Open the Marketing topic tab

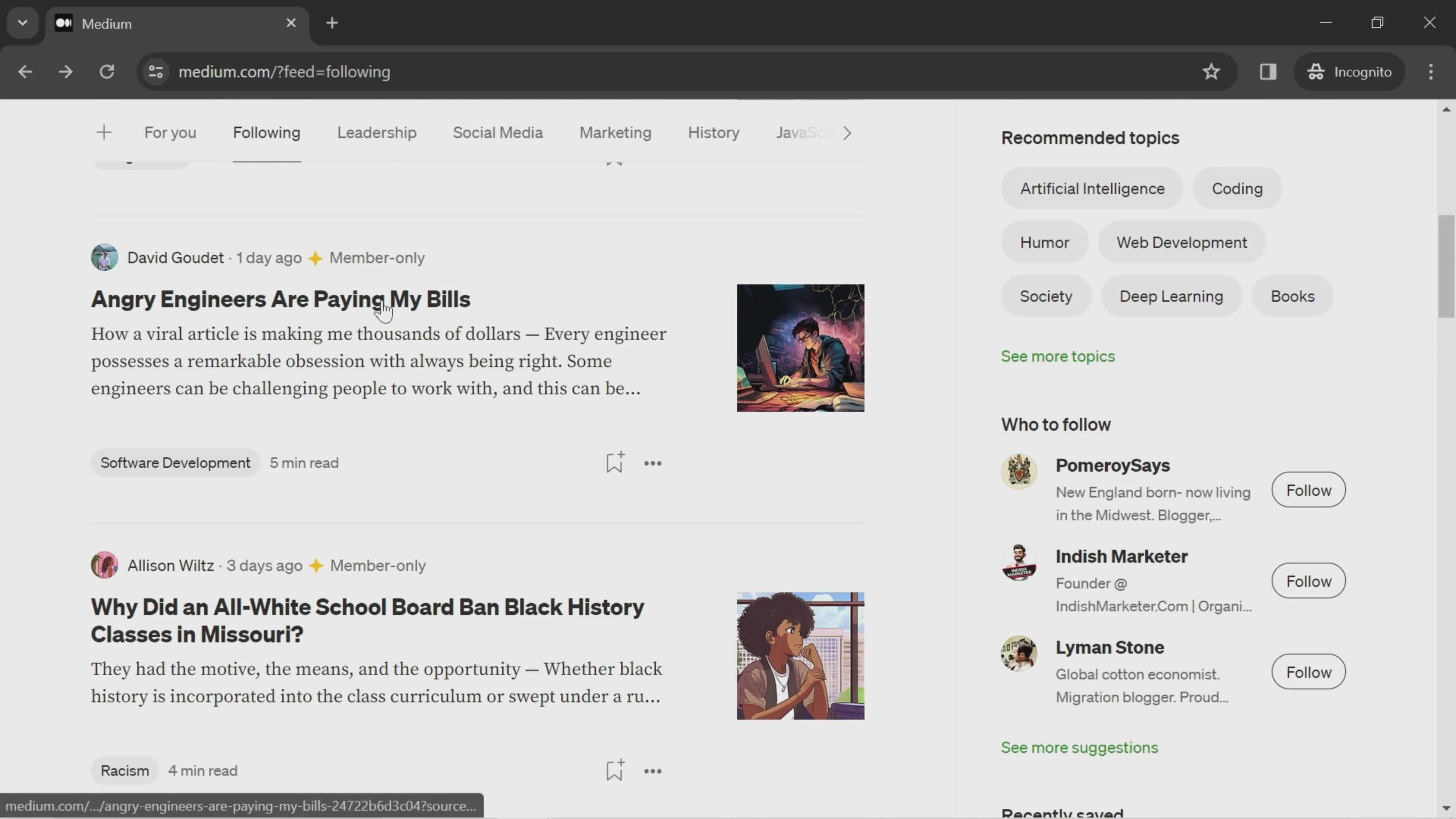pyautogui.click(x=615, y=133)
